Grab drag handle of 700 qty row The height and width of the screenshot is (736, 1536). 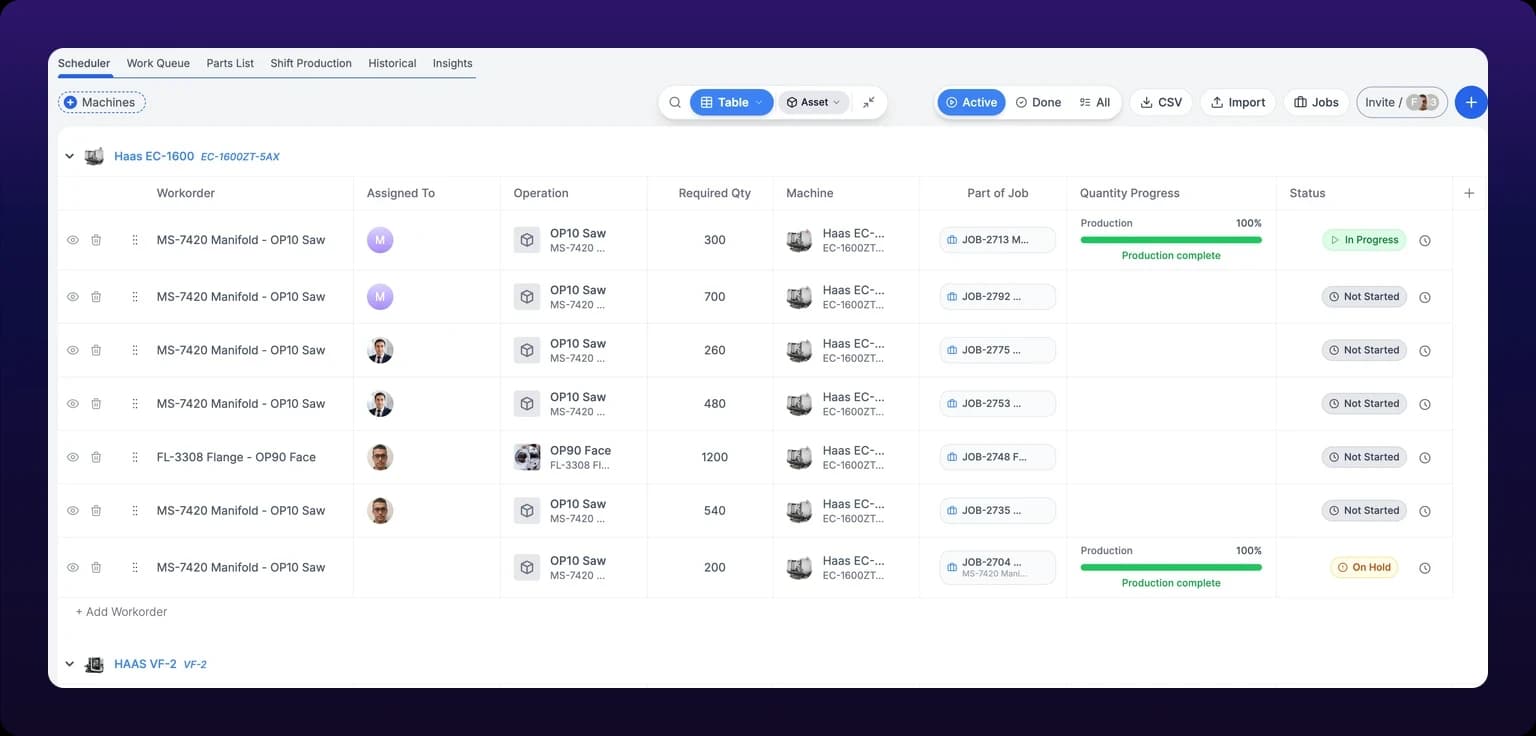[x=135, y=297]
